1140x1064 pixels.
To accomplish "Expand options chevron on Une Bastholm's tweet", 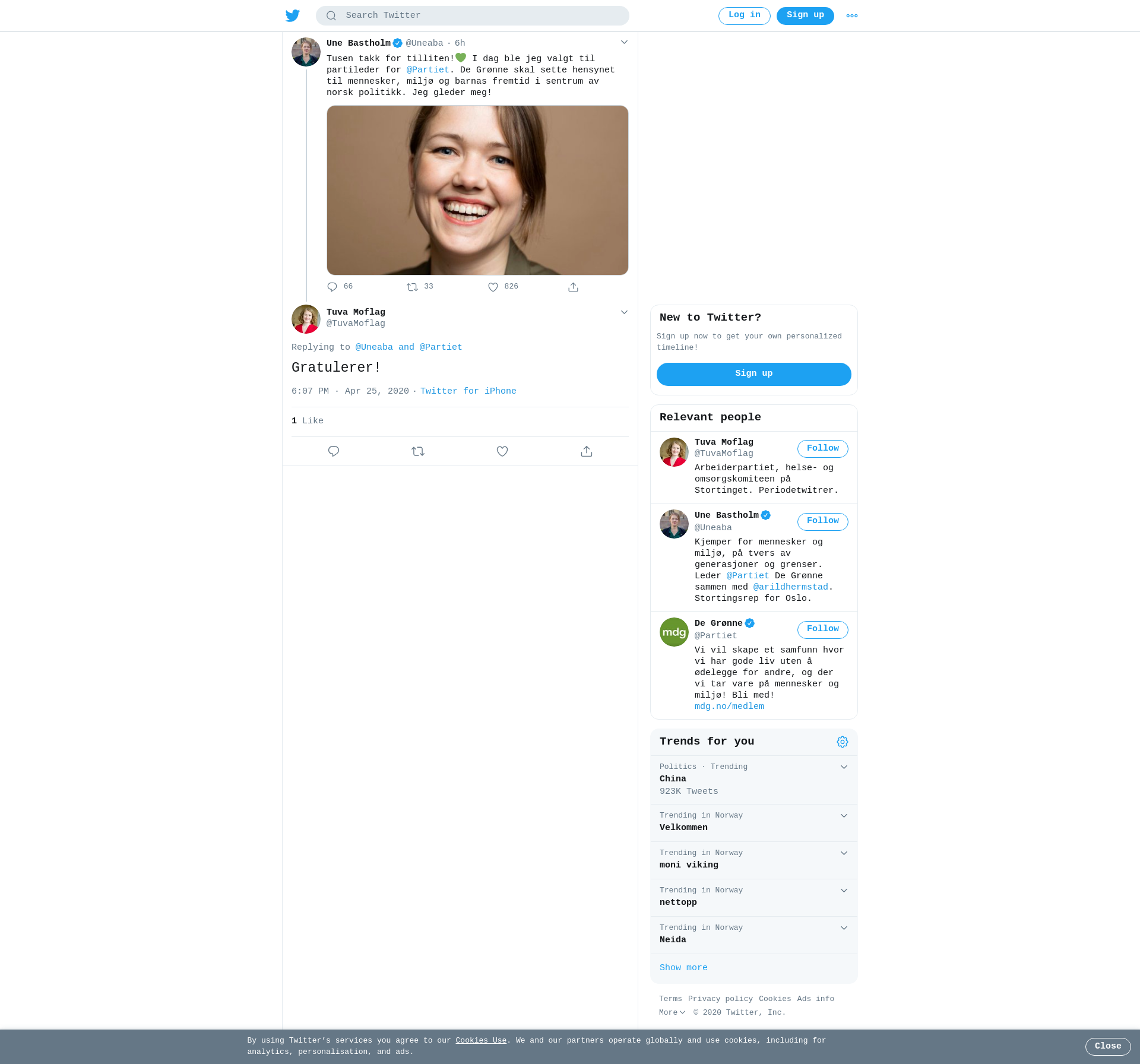I will pos(624,42).
